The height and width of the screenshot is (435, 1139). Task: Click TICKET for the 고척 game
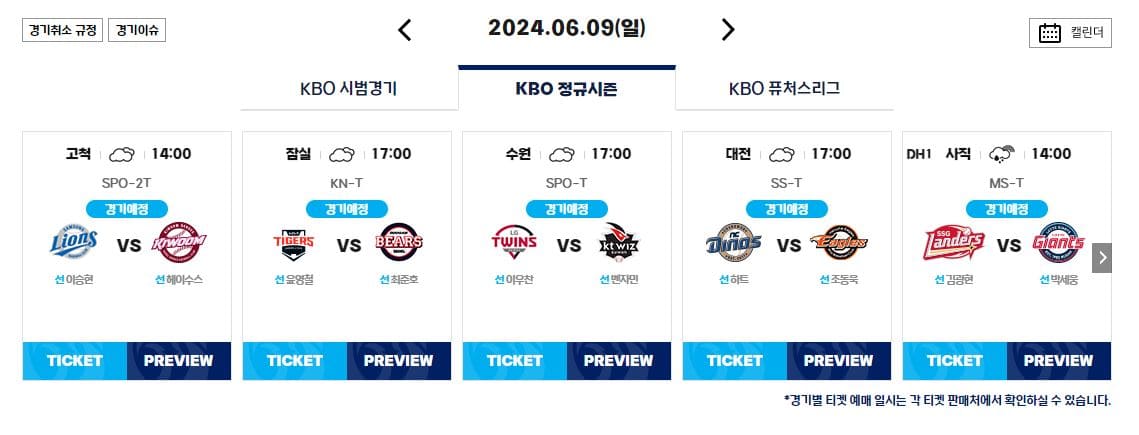click(x=75, y=361)
